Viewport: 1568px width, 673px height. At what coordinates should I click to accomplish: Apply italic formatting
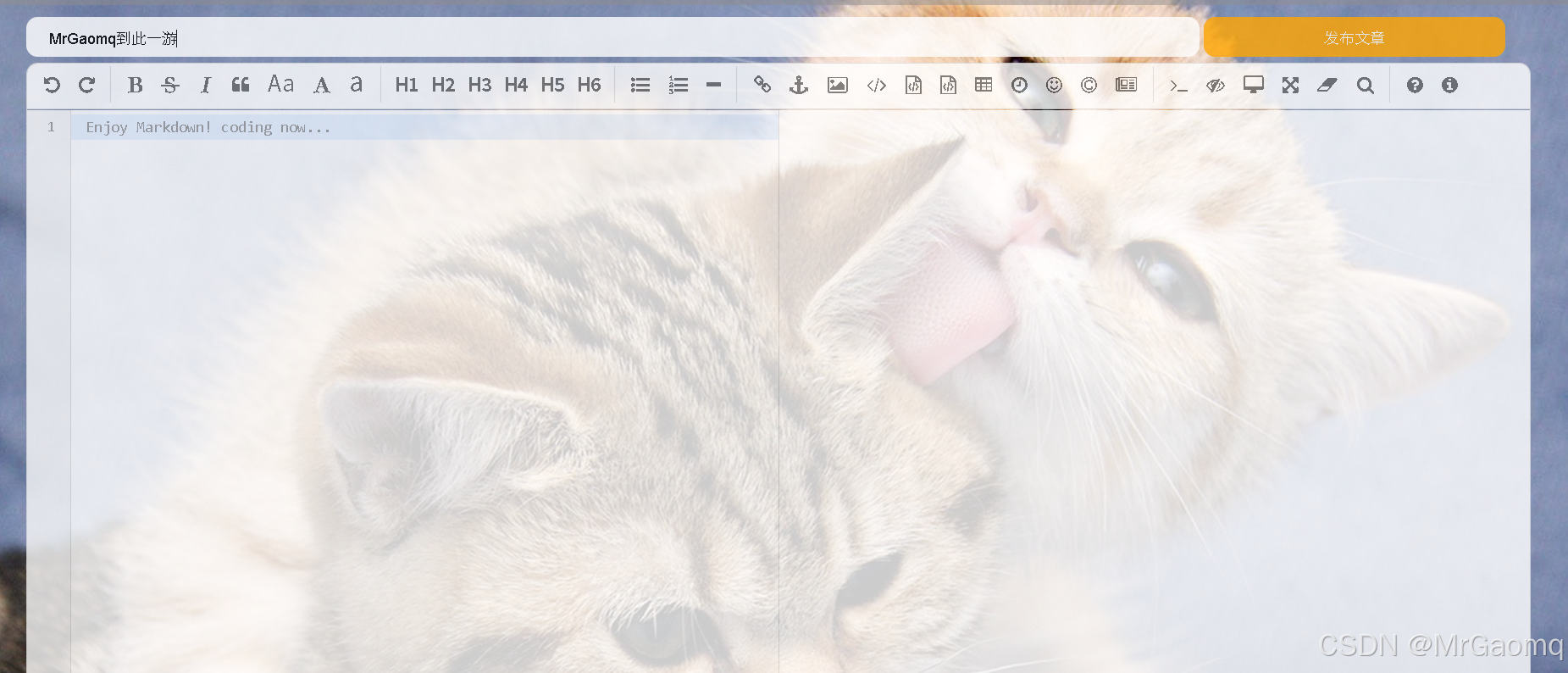[x=205, y=85]
